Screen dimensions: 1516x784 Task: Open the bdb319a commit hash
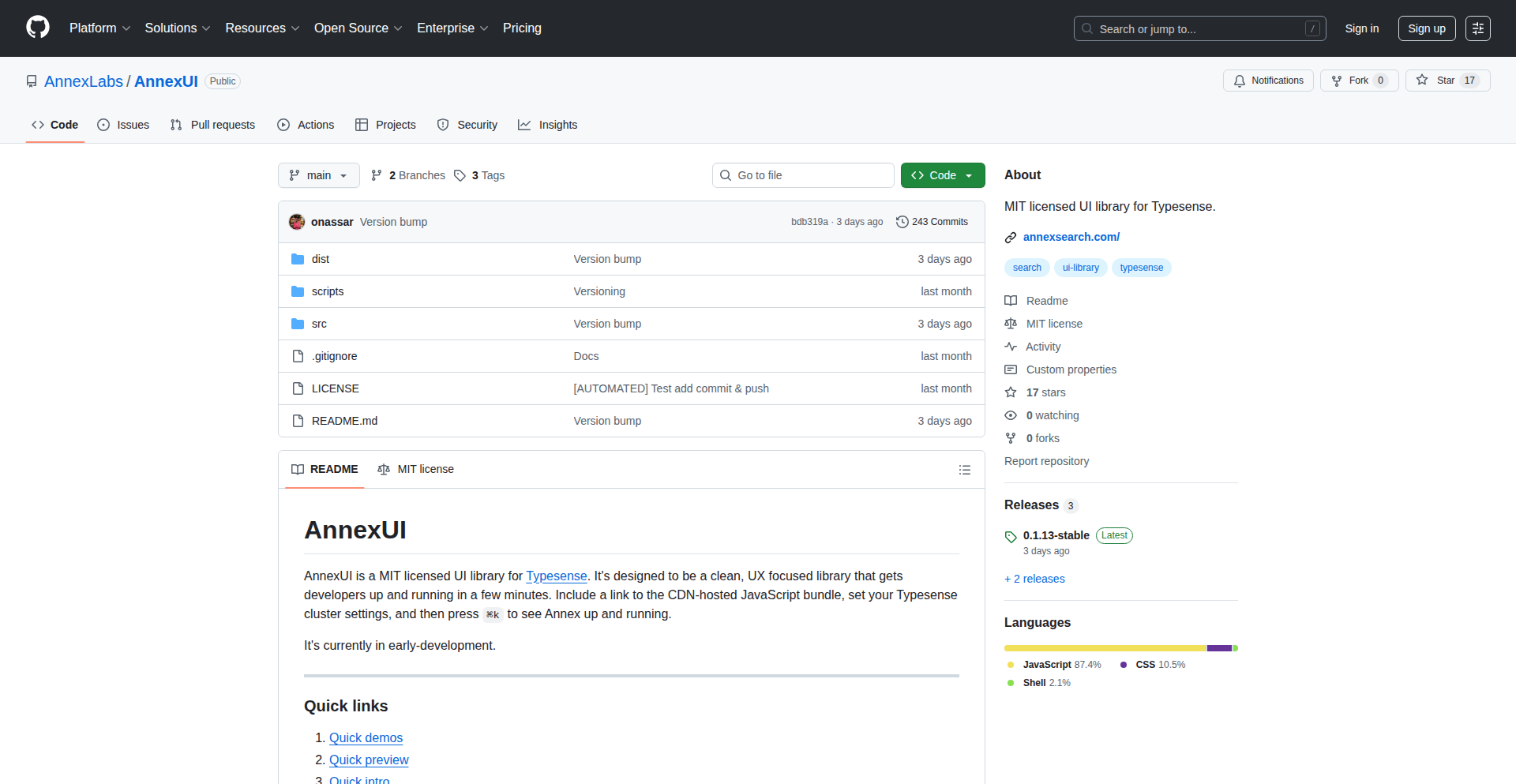[809, 222]
